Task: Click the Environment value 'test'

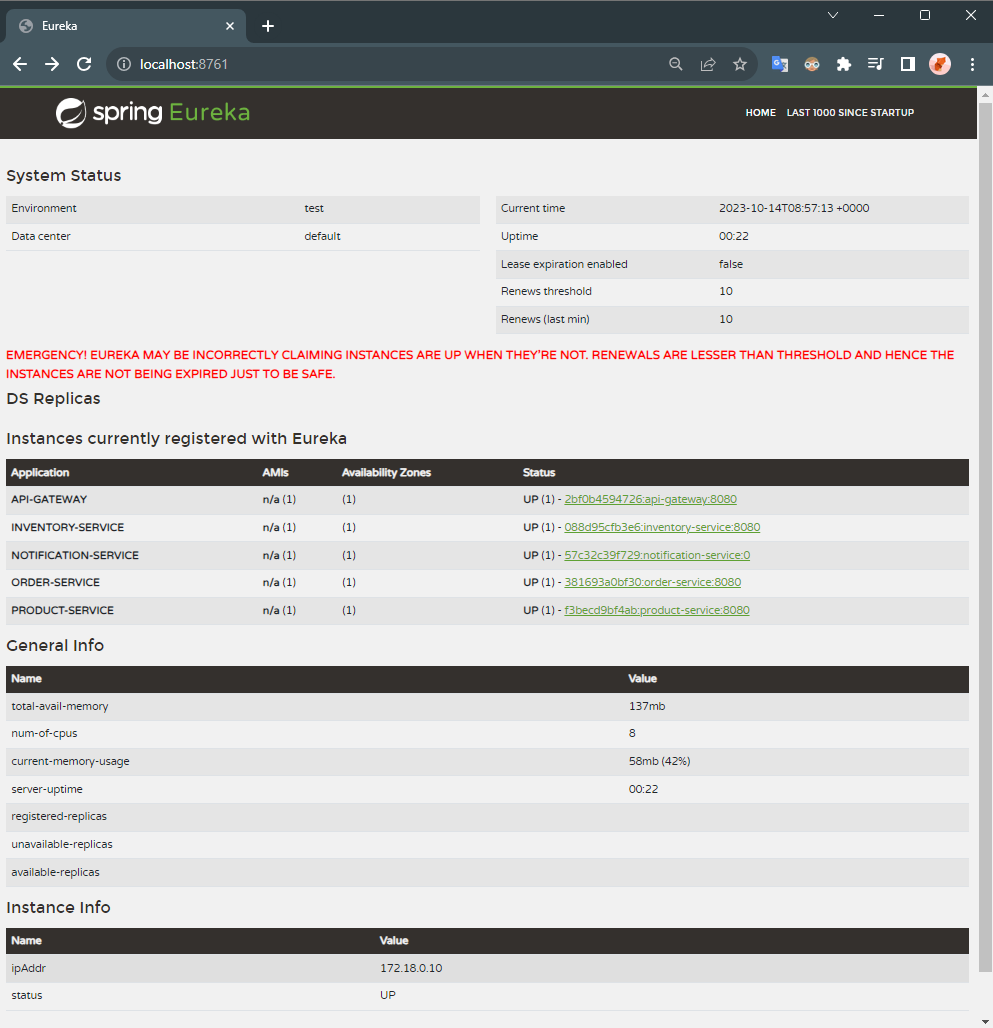Action: (x=314, y=208)
